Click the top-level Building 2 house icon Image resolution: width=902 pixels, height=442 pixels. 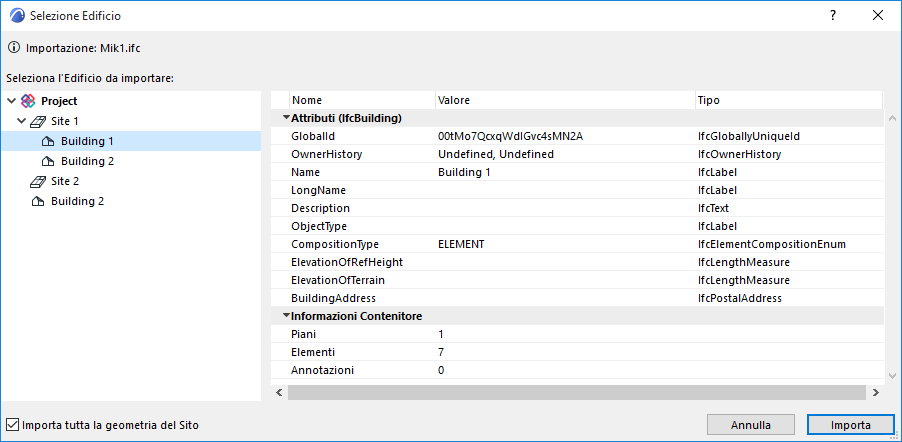point(39,201)
